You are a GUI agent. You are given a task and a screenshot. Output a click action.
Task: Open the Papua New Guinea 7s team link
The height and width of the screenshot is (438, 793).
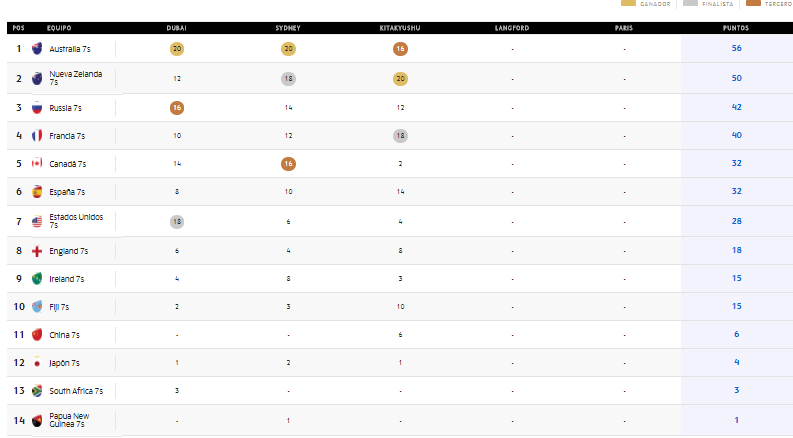[x=69, y=420]
